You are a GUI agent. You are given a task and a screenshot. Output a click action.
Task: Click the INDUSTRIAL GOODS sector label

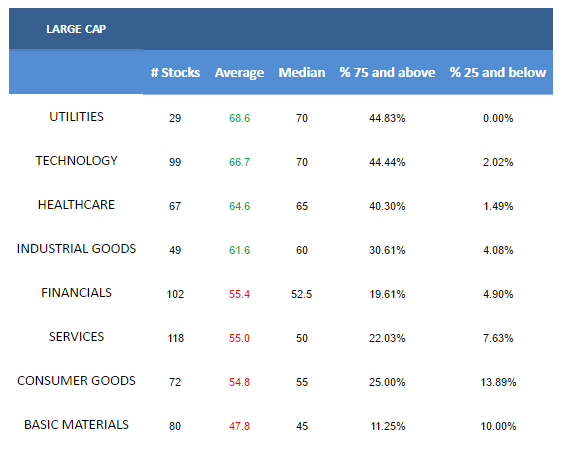coord(76,249)
